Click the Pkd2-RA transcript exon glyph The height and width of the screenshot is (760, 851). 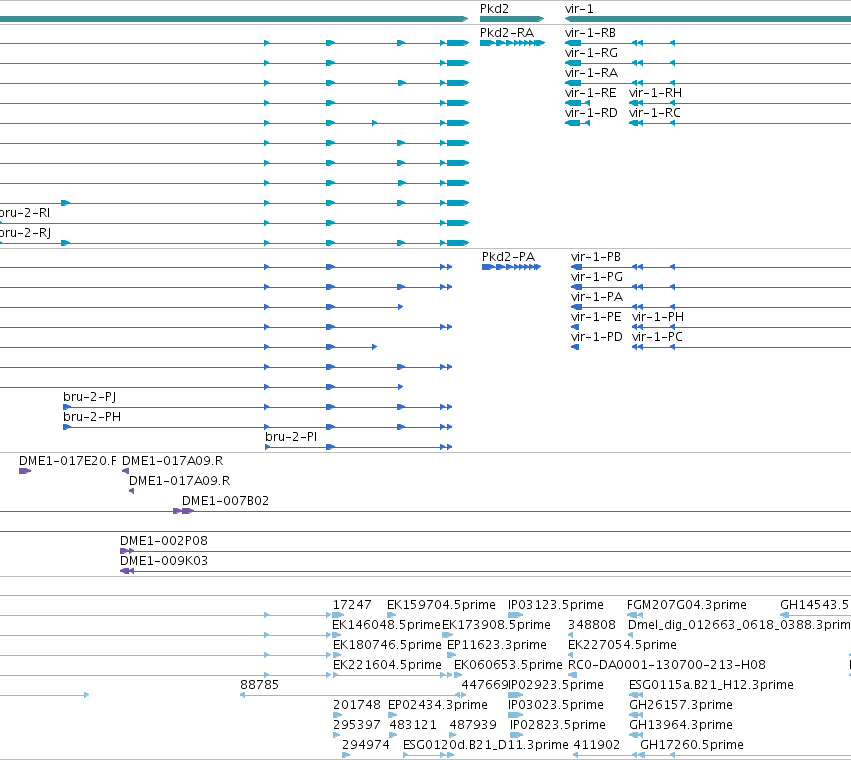[512, 43]
